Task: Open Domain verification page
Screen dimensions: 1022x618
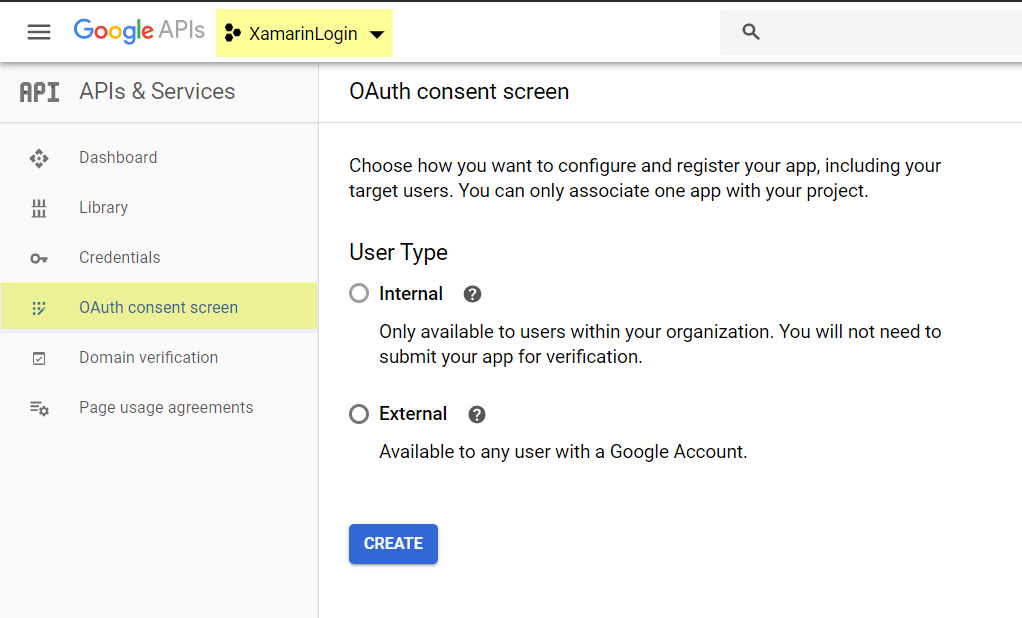Action: click(148, 358)
